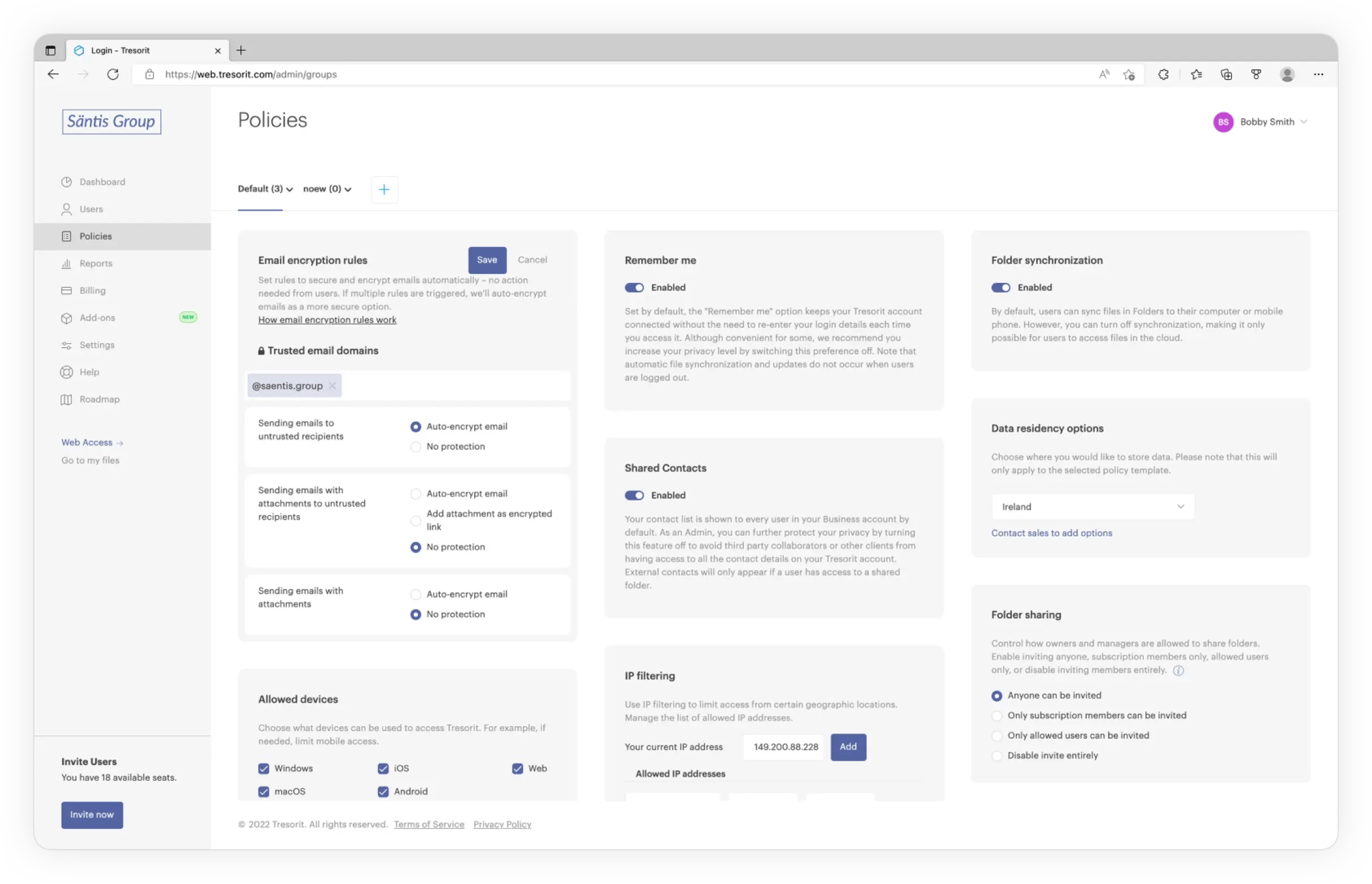Toggle the Shared Contacts switch

point(634,495)
